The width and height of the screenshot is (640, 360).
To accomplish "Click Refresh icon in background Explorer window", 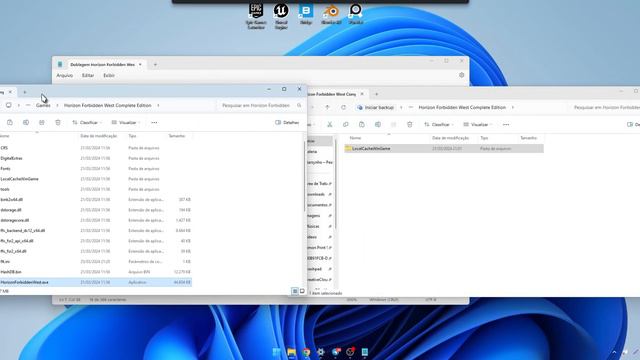I will point(343,107).
